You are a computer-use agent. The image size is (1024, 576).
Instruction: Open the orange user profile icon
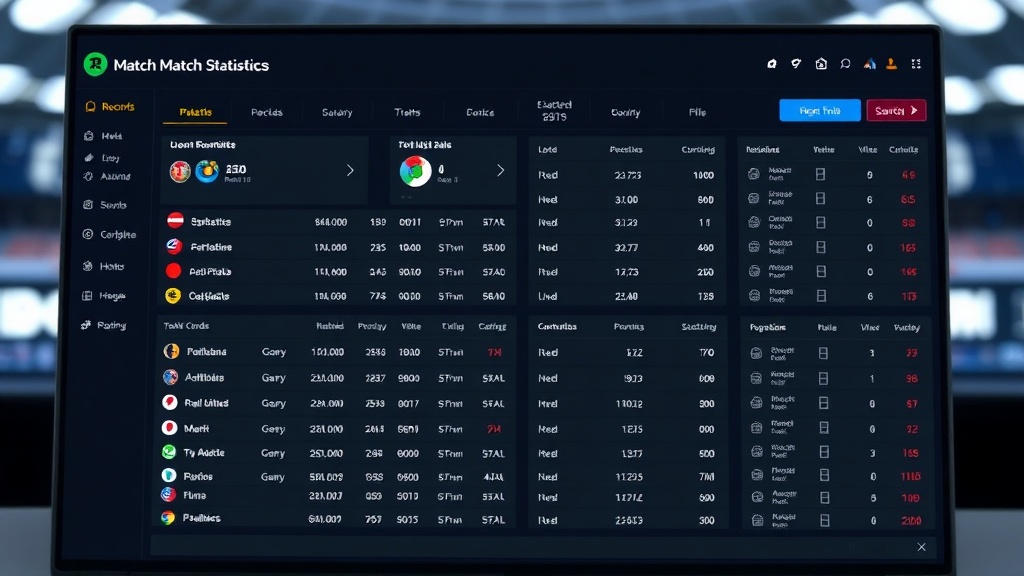(891, 64)
